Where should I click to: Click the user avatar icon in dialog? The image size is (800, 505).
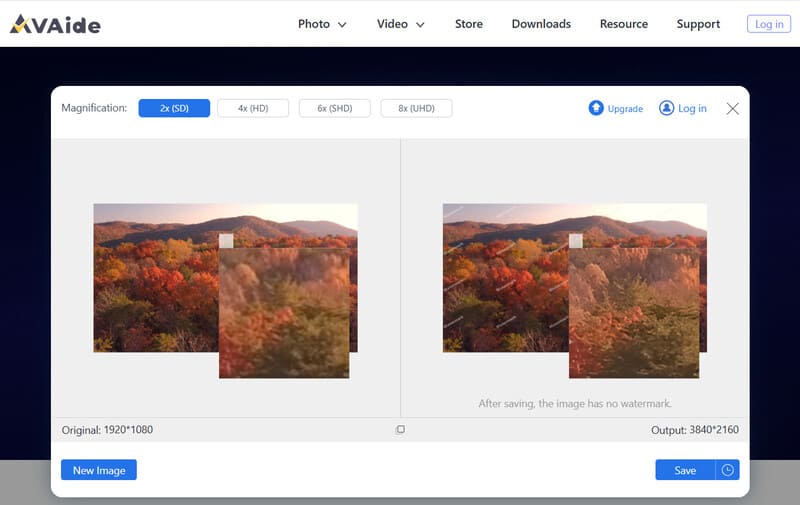tap(666, 108)
